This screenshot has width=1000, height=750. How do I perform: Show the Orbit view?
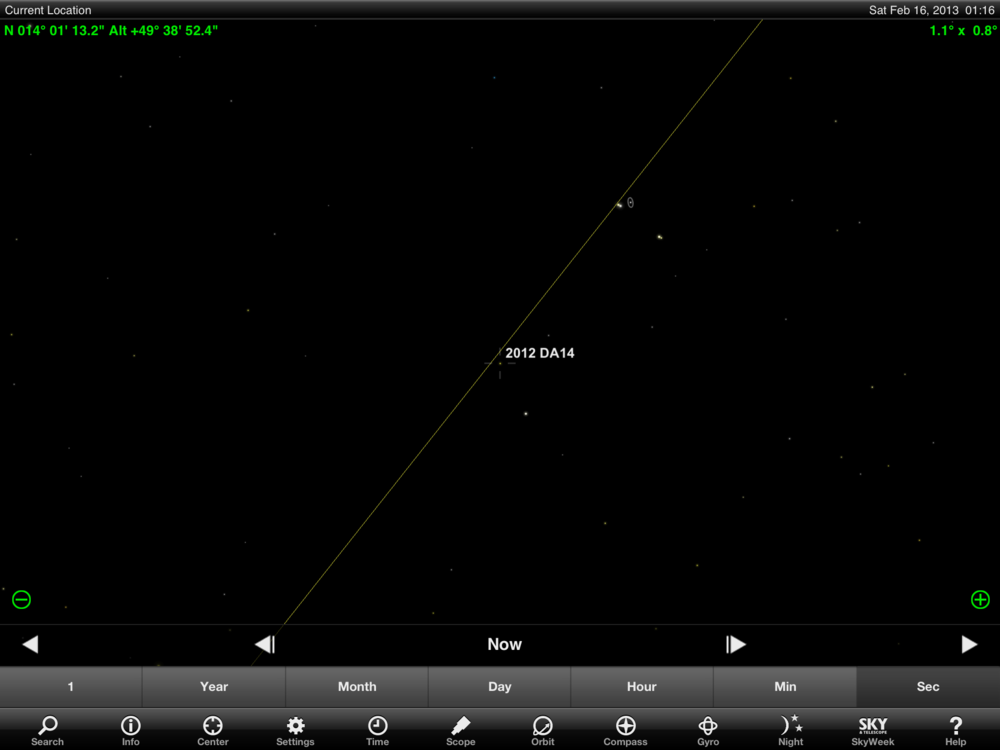(543, 729)
